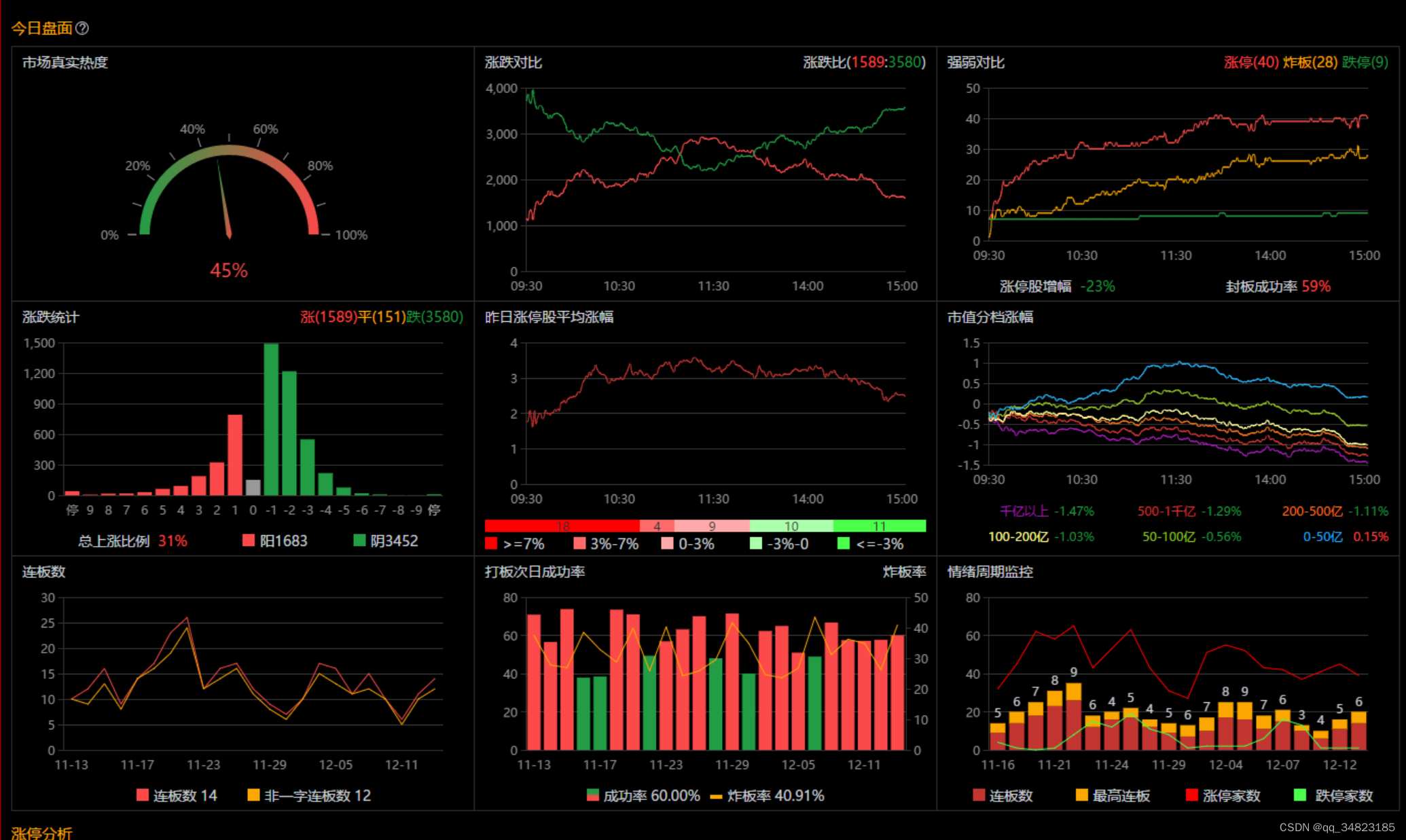
Task: Toggle the 最高连板 orange legend icon
Action: (1082, 795)
